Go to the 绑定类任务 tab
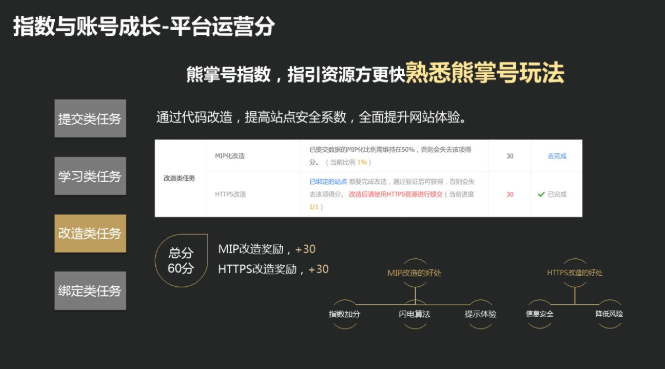 pos(90,291)
